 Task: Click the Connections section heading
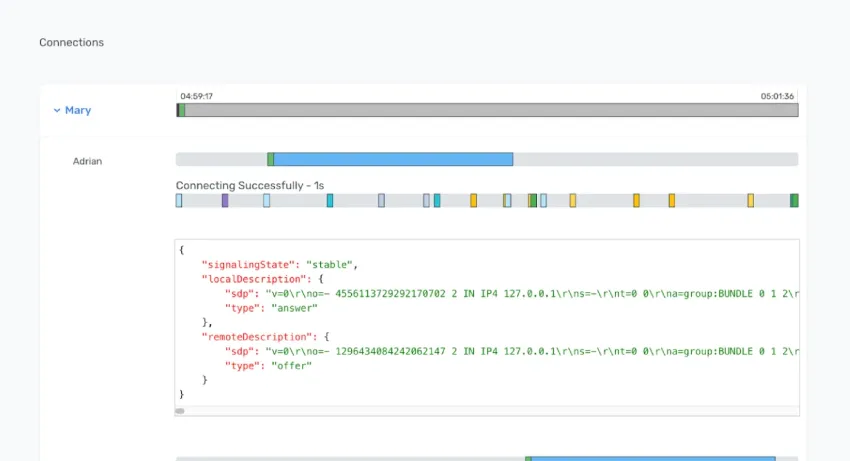[71, 43]
